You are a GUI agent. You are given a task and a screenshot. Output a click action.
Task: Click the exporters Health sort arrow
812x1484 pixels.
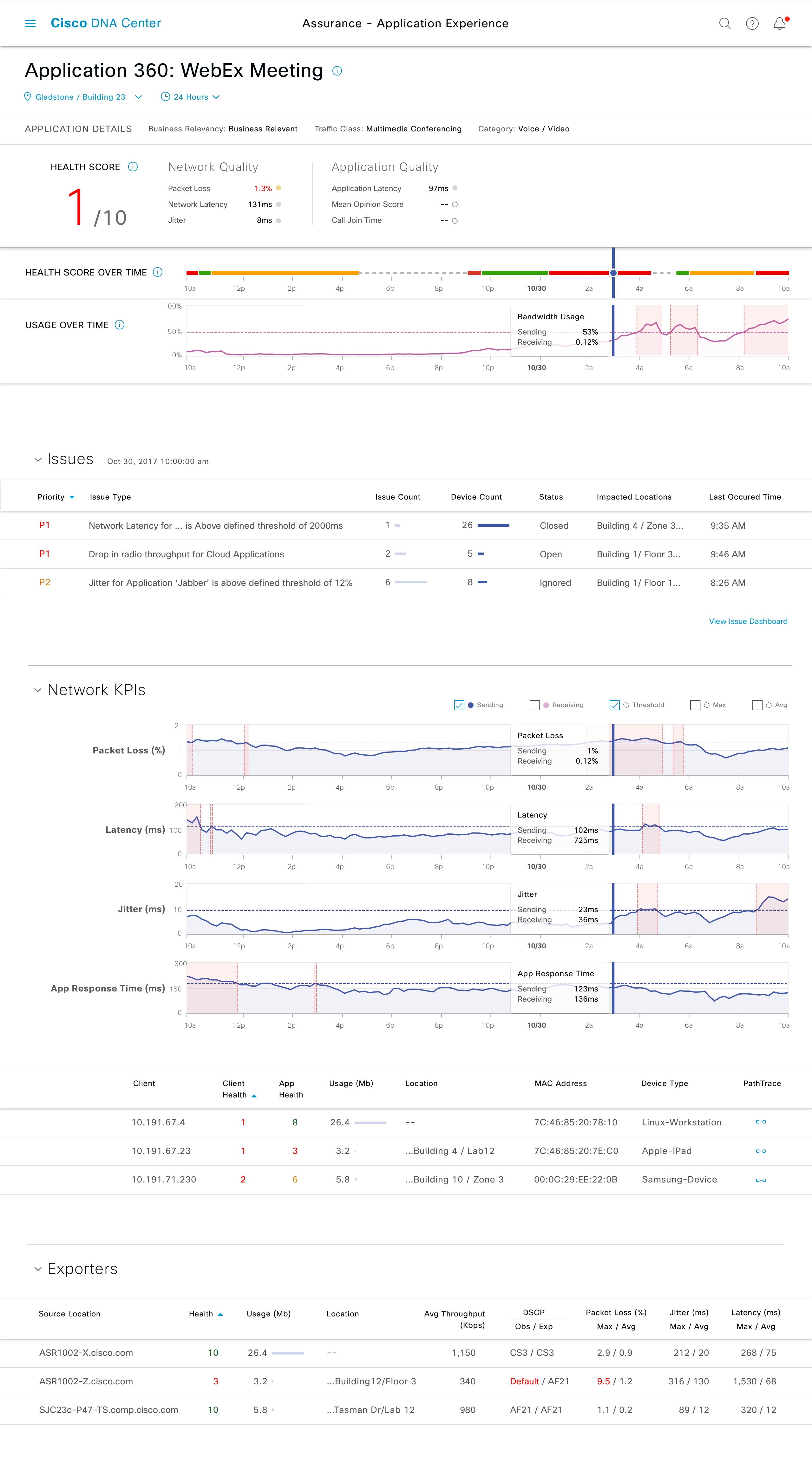point(220,1315)
